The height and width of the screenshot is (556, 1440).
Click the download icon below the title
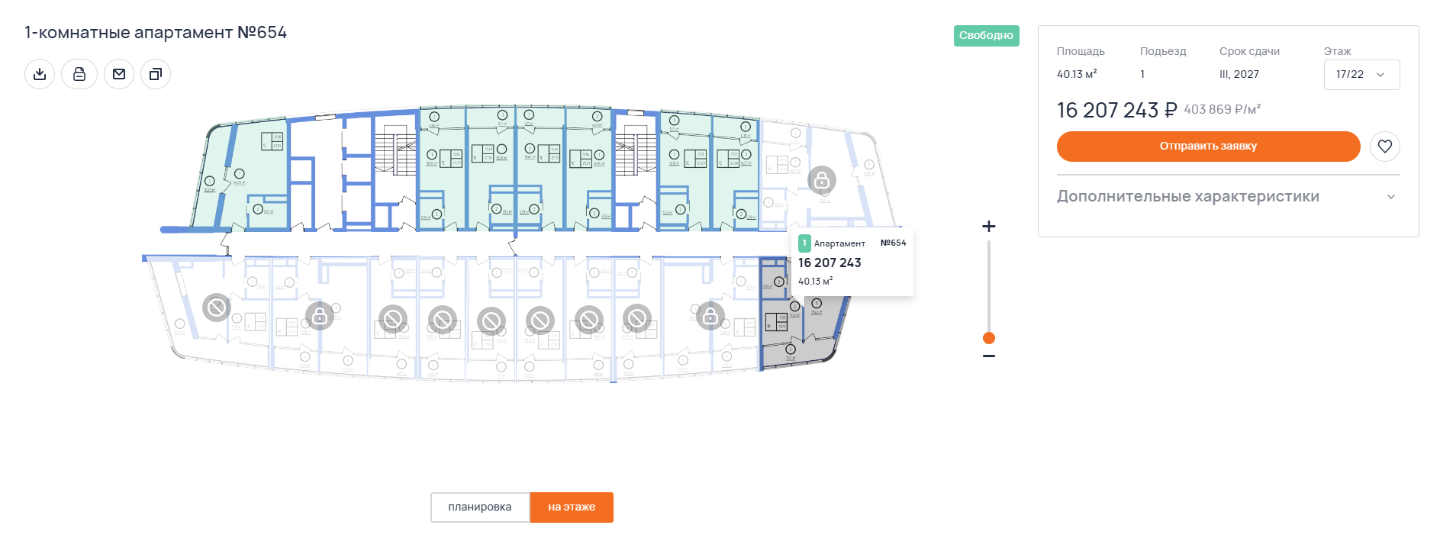click(40, 74)
